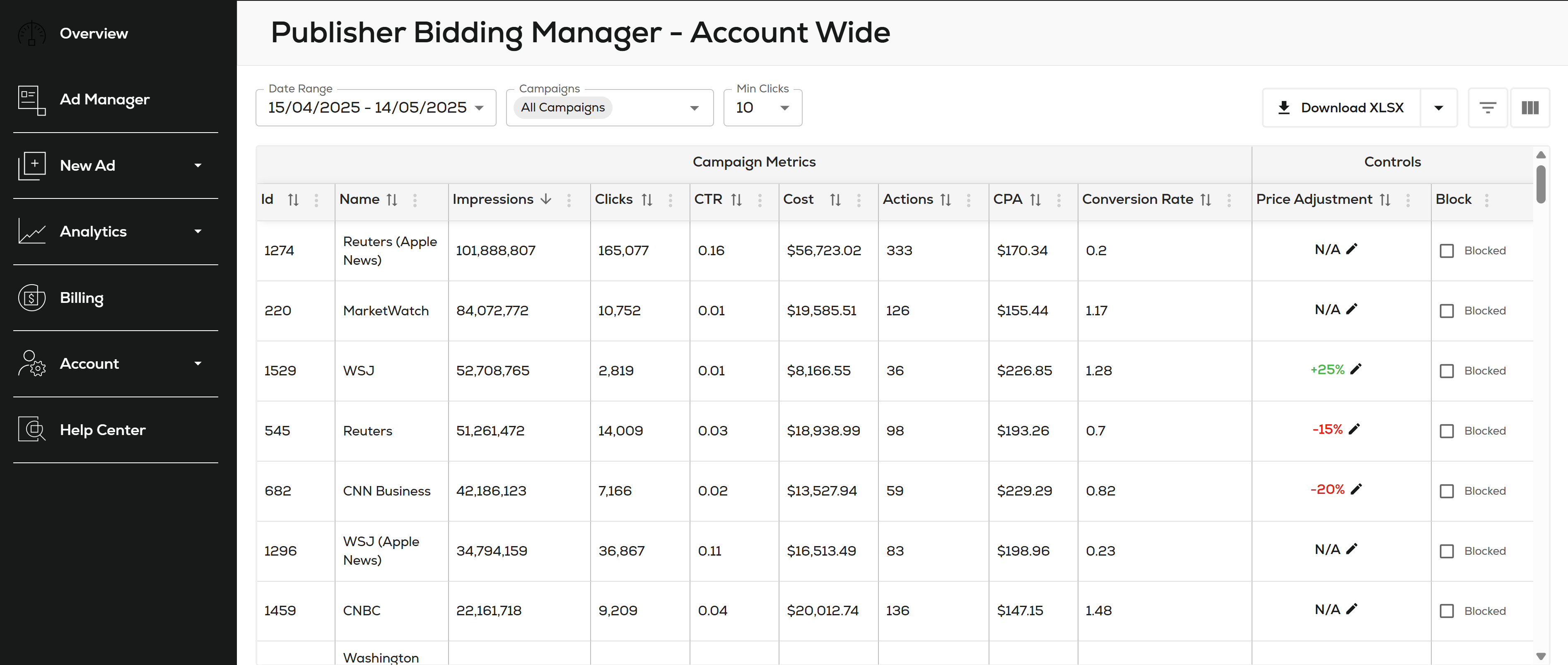Block the Reuters (Apple News) publisher

[x=1446, y=251]
